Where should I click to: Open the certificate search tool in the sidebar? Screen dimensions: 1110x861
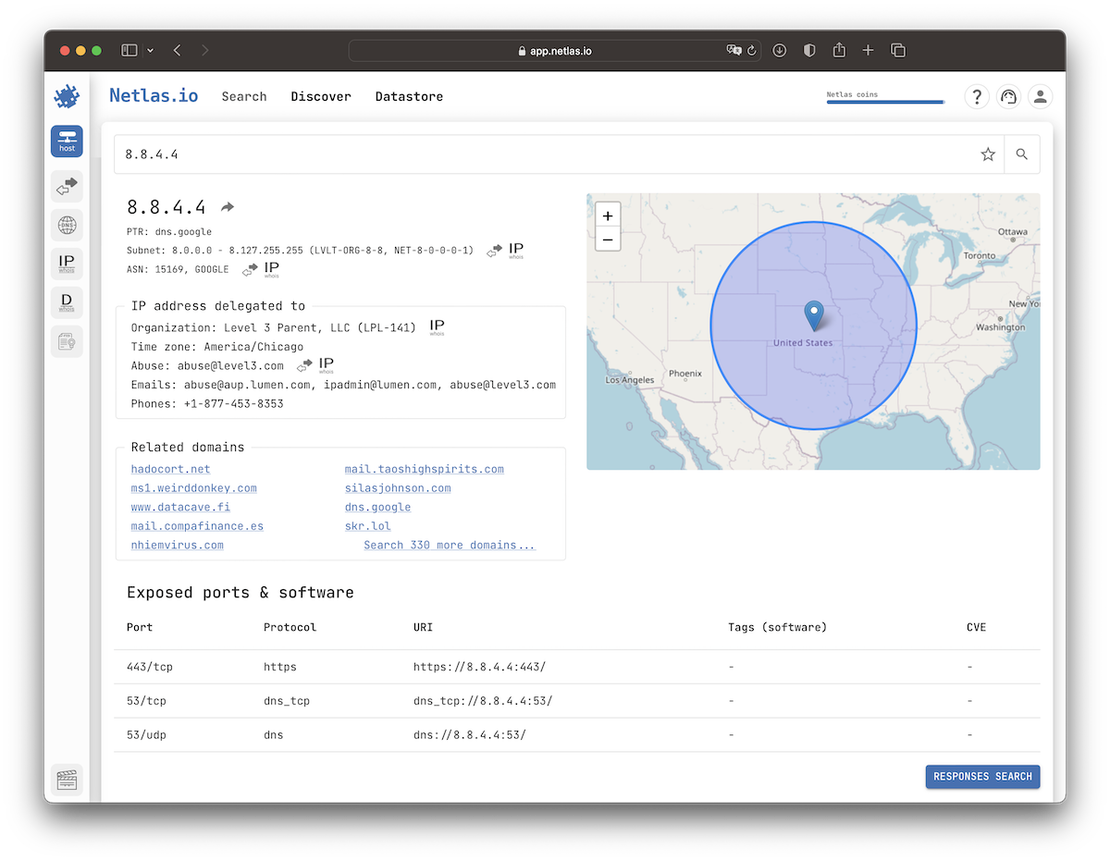66,341
